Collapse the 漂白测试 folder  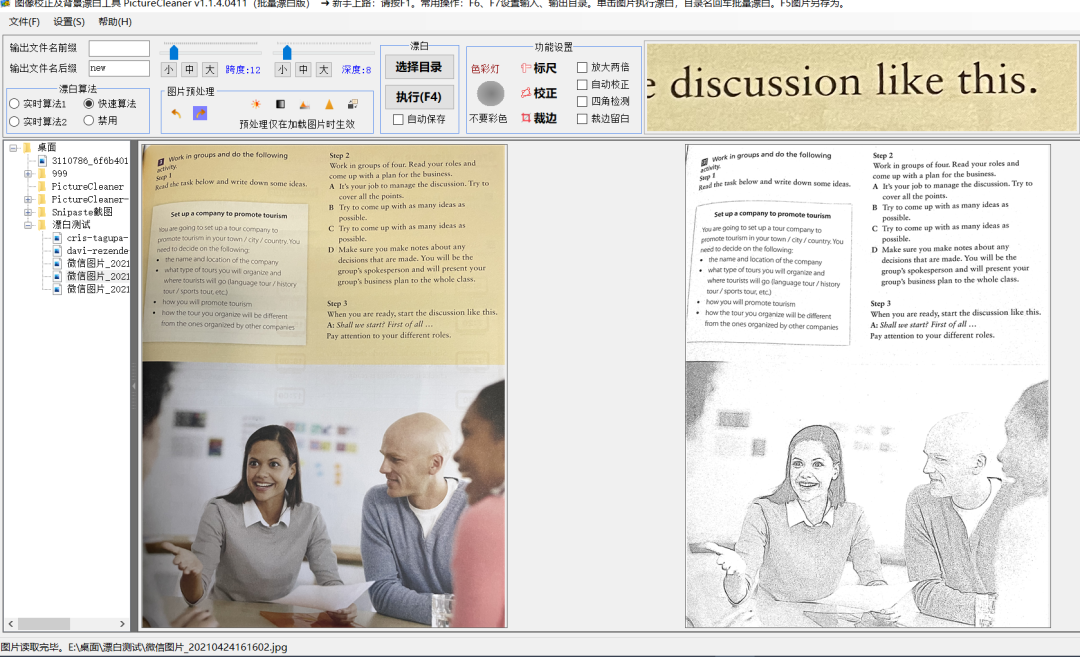coord(28,225)
